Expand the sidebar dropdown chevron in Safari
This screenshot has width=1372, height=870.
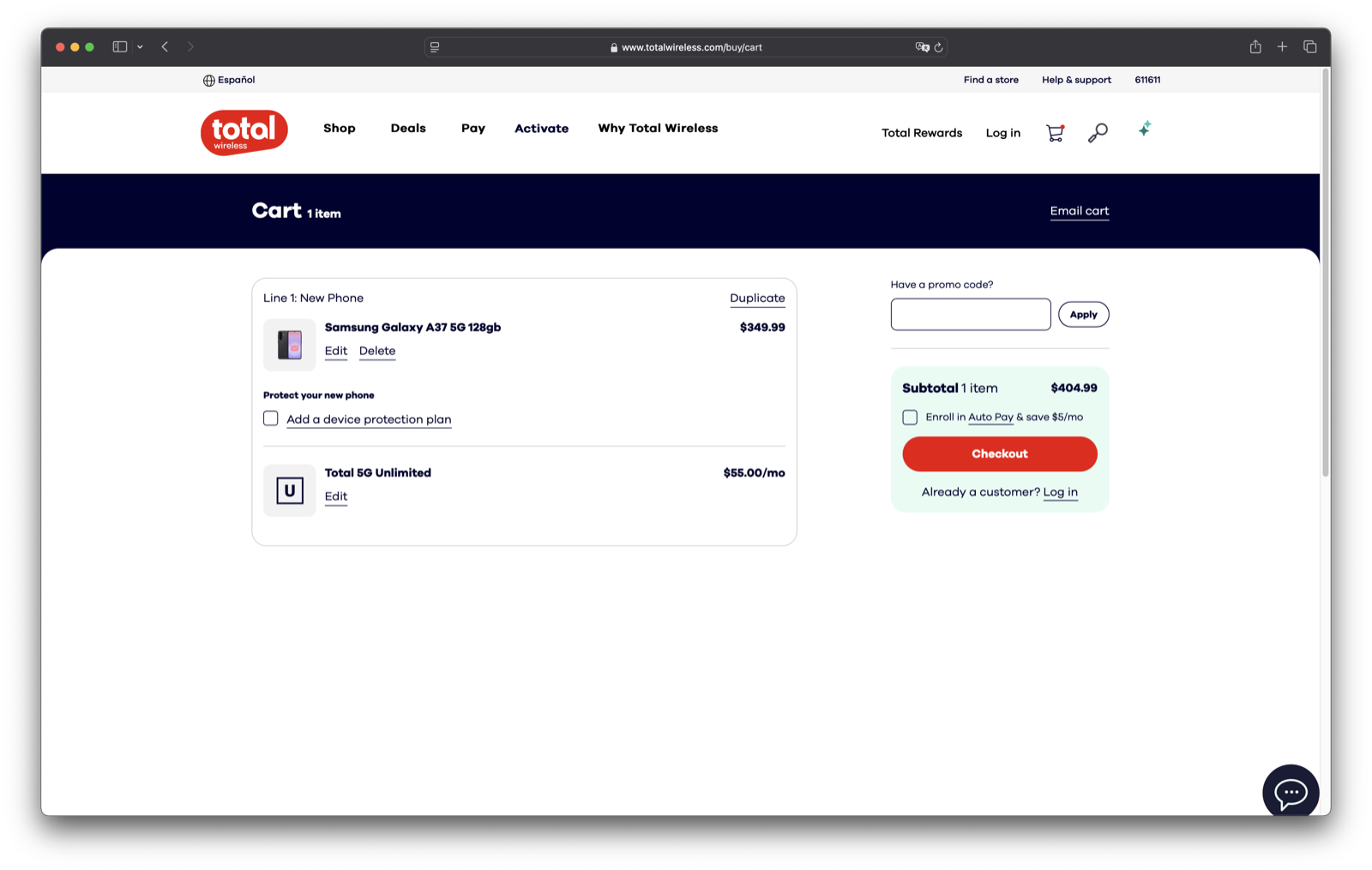(x=140, y=47)
